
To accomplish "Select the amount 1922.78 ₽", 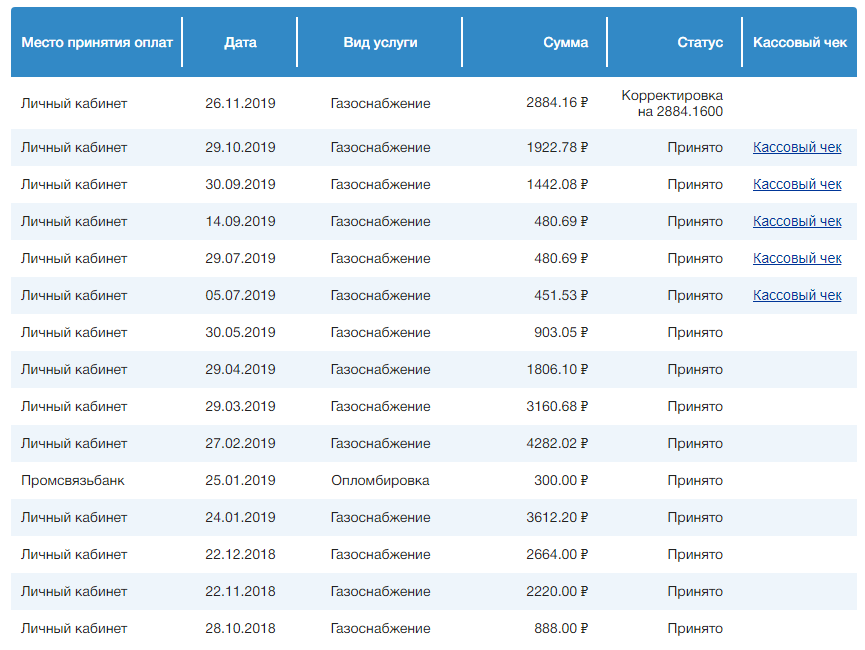I will [557, 147].
